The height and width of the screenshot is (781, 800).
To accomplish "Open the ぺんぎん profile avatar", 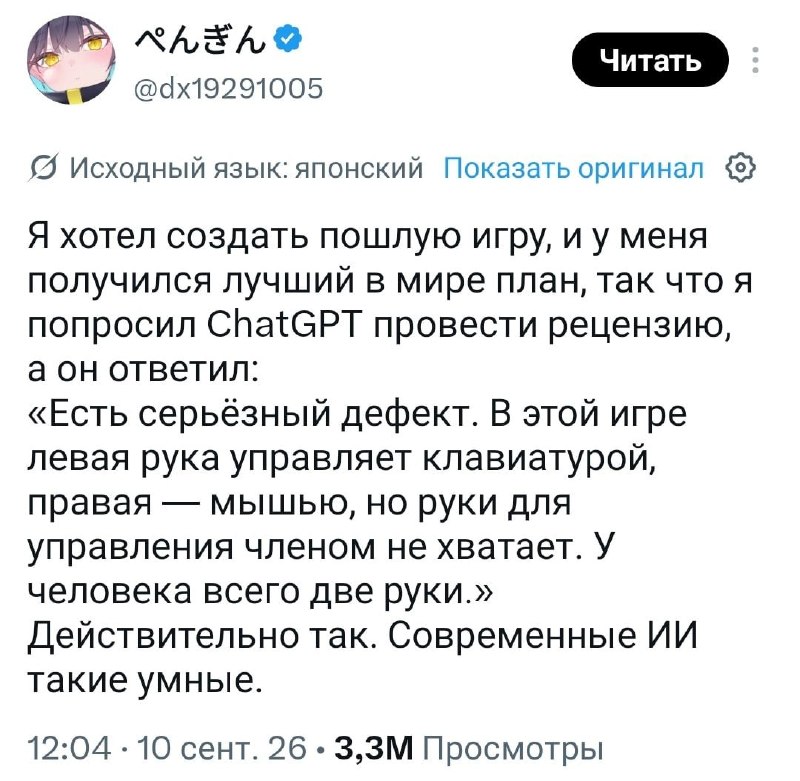I will (71, 59).
